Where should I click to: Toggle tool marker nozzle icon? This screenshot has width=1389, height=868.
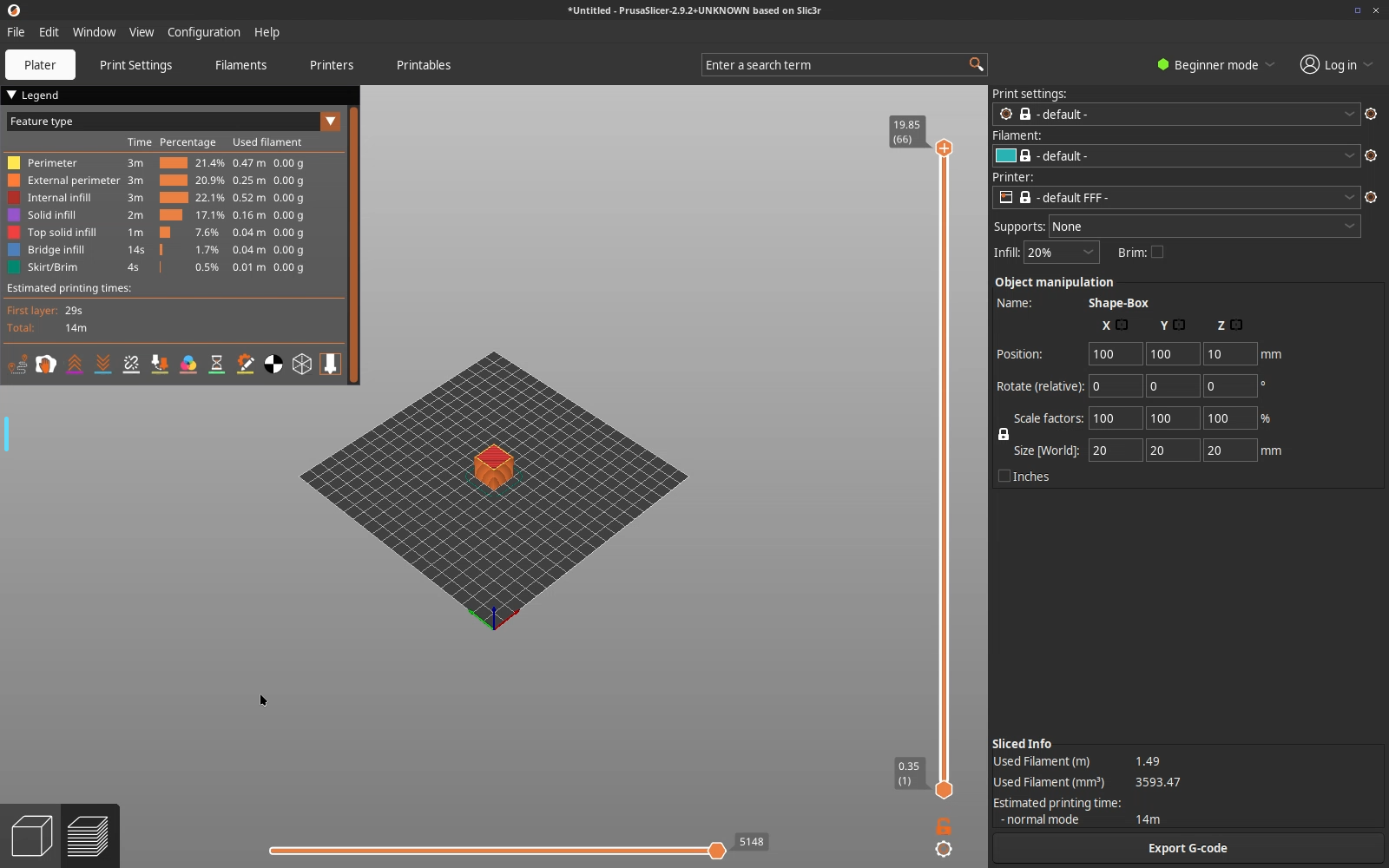pyautogui.click(x=331, y=365)
